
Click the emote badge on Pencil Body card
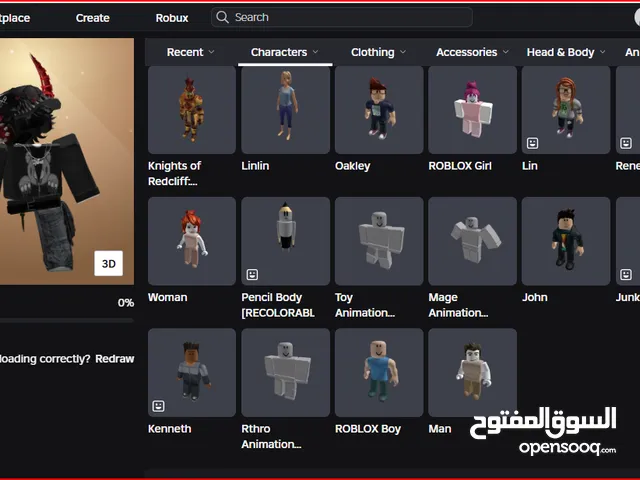coord(252,275)
